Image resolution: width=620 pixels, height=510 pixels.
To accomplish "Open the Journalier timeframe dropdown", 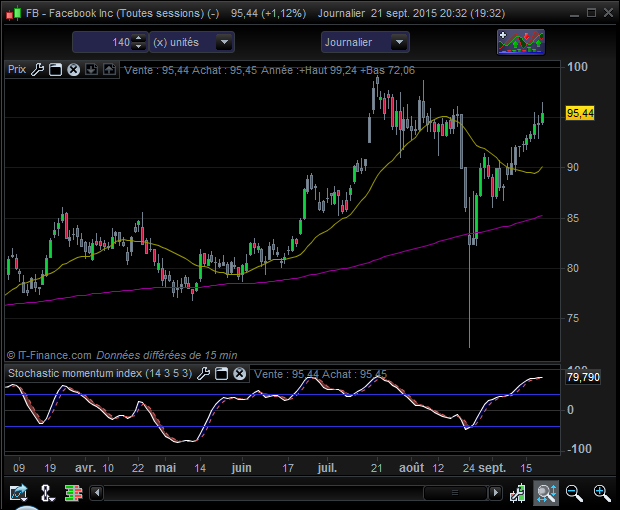I will tap(399, 43).
